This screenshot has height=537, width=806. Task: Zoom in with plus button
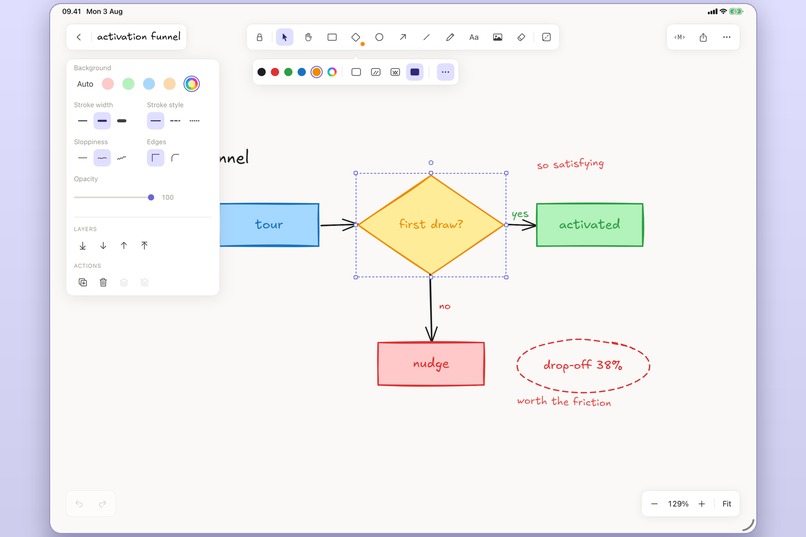pos(702,504)
